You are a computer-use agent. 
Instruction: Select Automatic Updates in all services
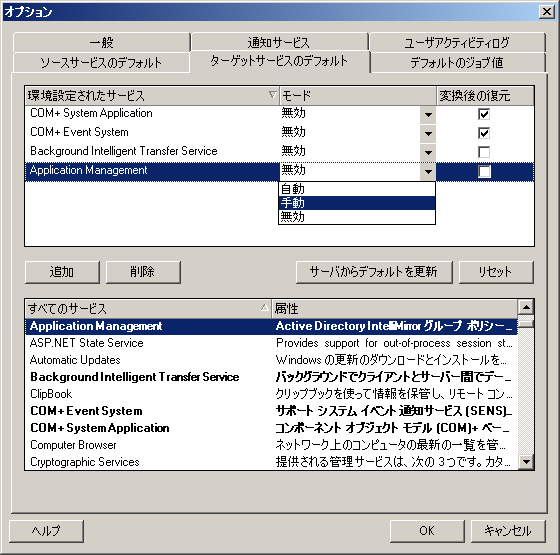[x=271, y=360]
